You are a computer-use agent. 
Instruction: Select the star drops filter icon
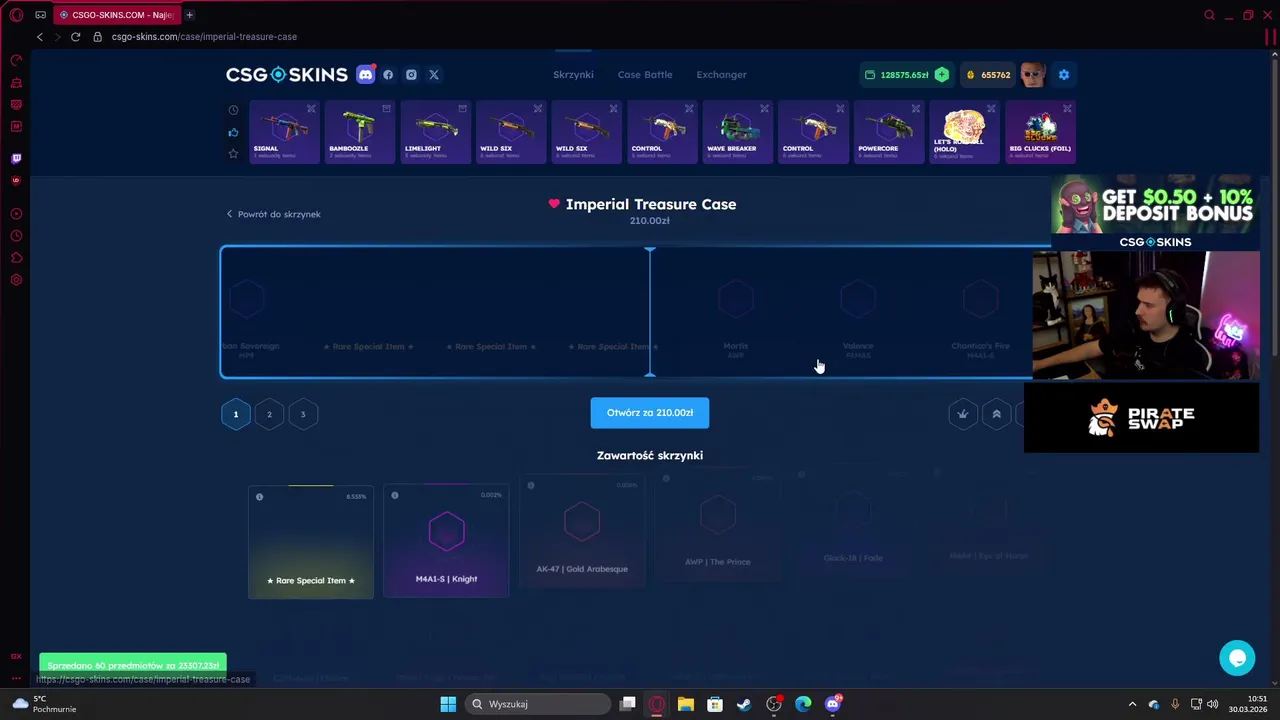click(233, 153)
